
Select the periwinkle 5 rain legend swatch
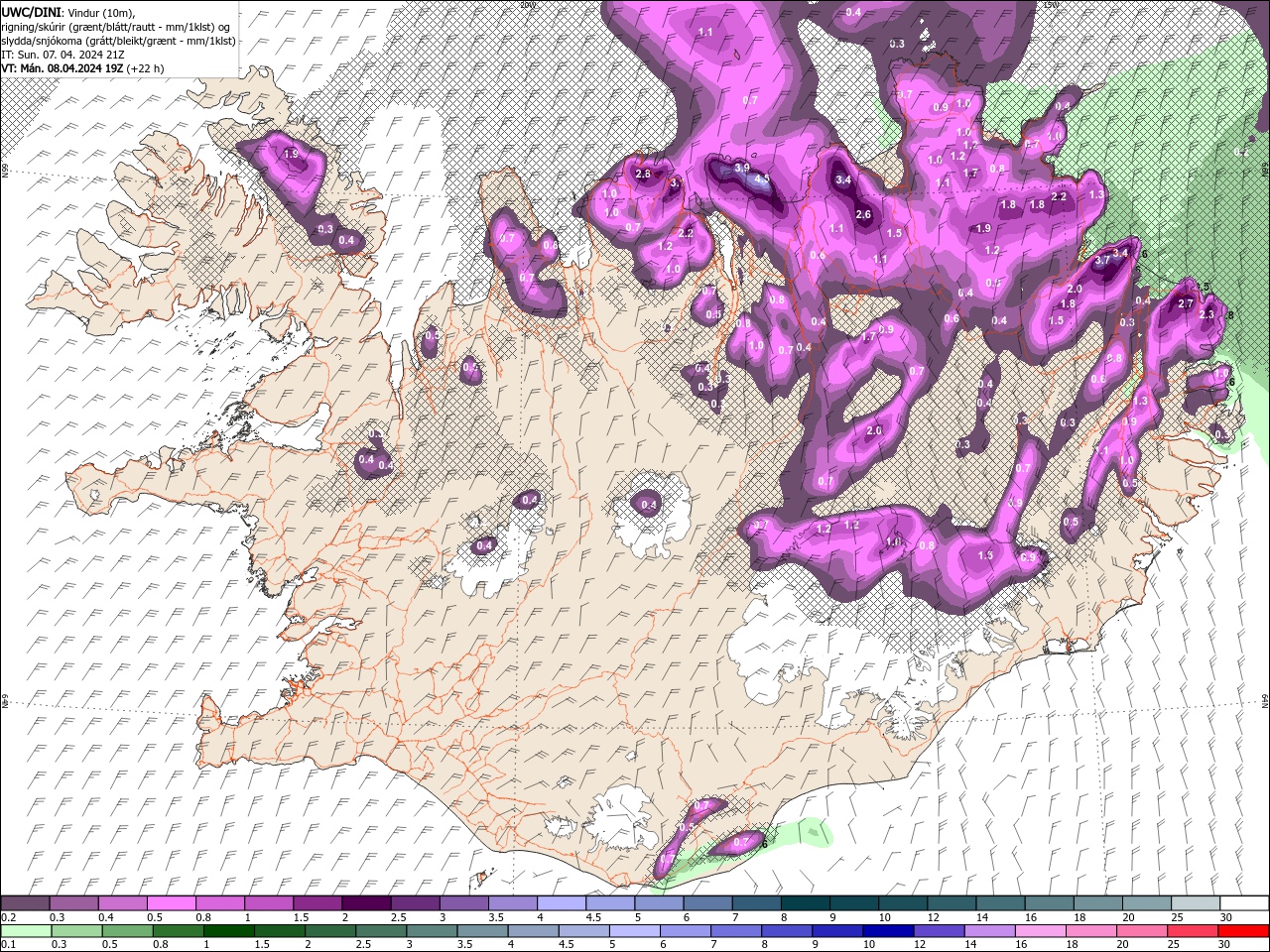click(x=634, y=931)
